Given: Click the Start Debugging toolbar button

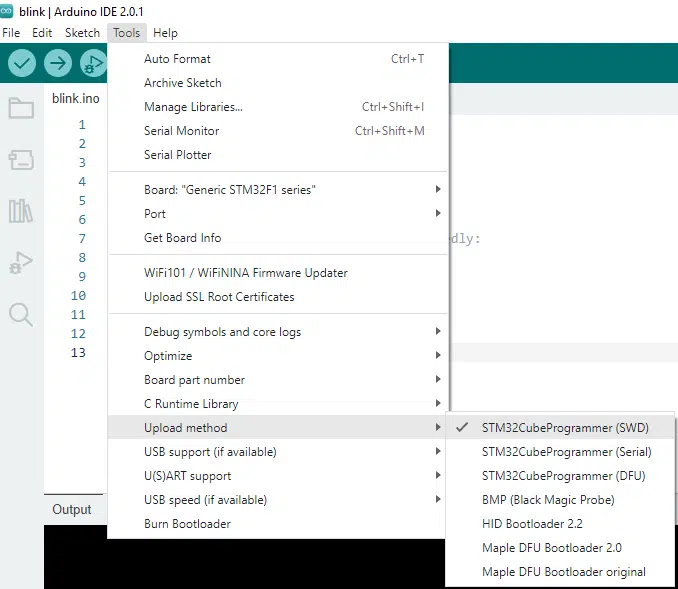Looking at the screenshot, I should coord(93,63).
